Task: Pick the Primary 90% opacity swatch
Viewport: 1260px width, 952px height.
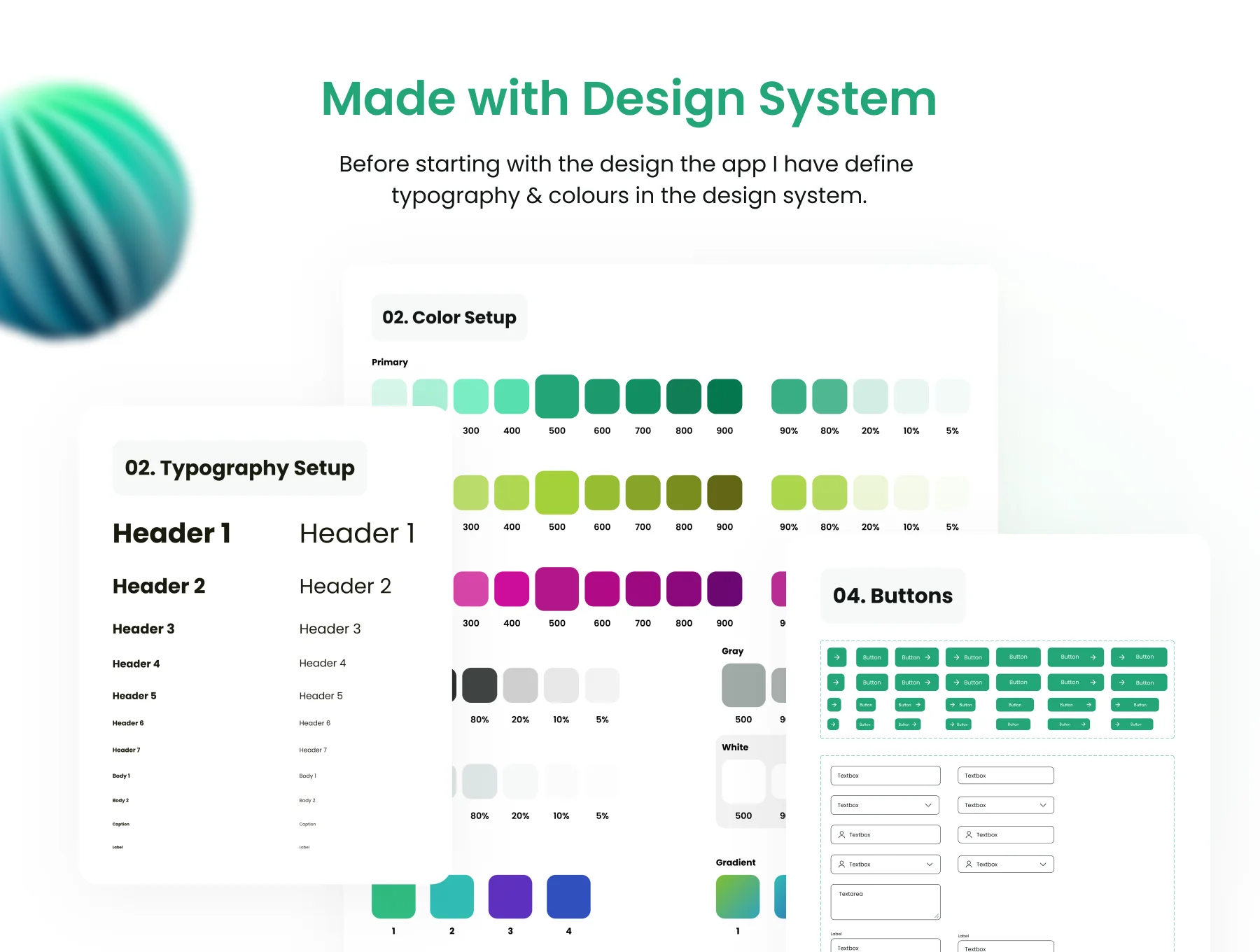Action: tap(789, 396)
